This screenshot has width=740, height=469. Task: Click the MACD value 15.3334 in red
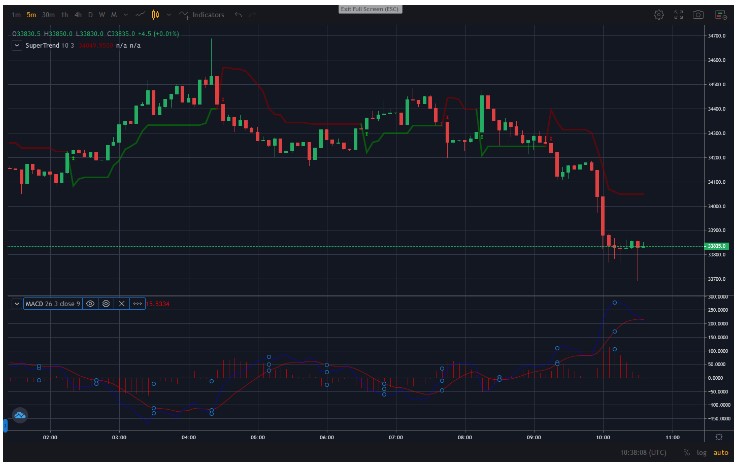click(x=158, y=304)
